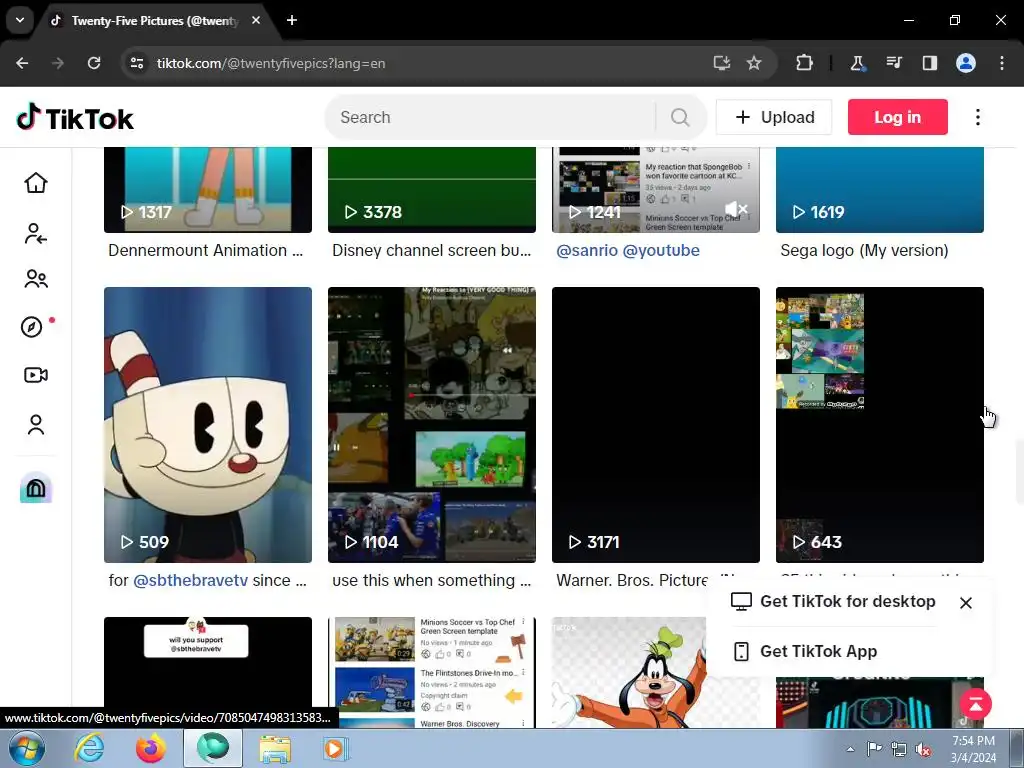
Task: Click Get TikTok for desktop
Action: (833, 601)
